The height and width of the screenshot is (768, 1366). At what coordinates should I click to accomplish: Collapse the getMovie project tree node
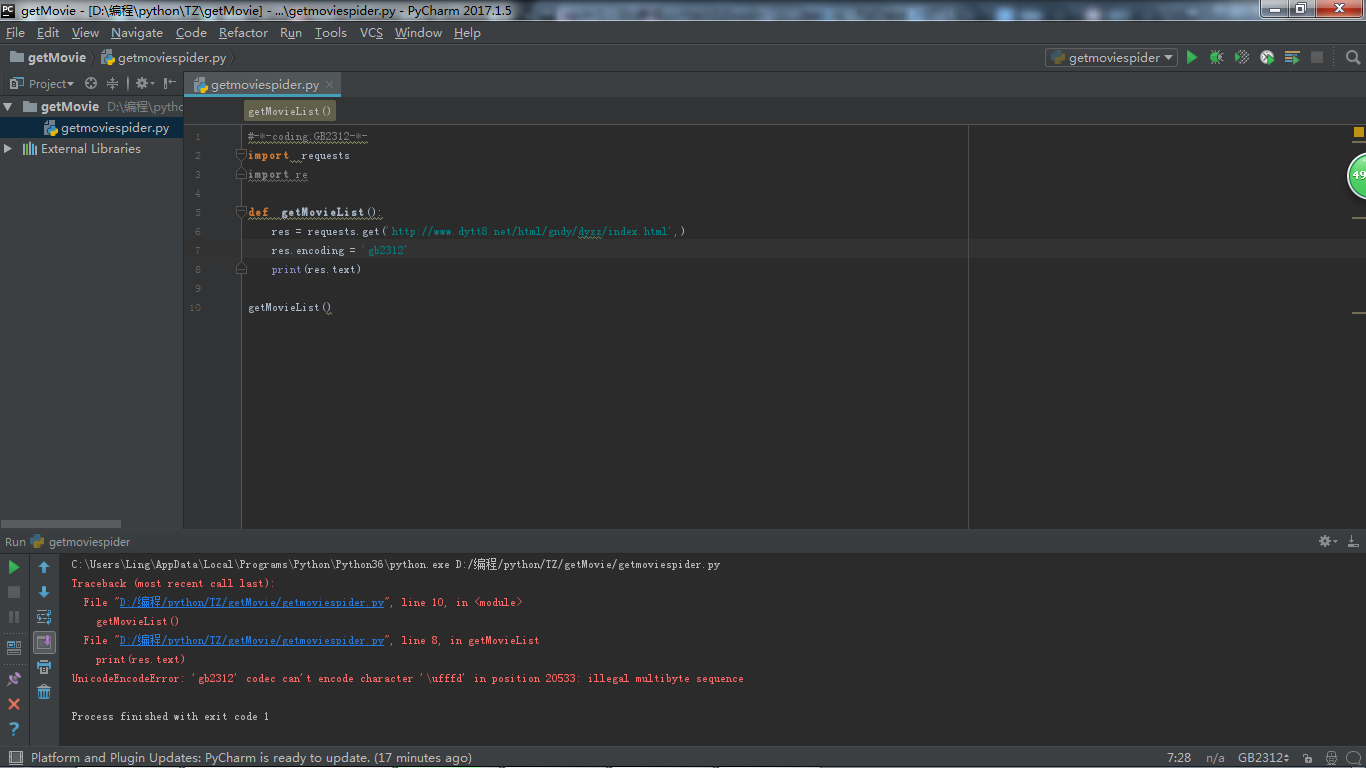(x=8, y=107)
